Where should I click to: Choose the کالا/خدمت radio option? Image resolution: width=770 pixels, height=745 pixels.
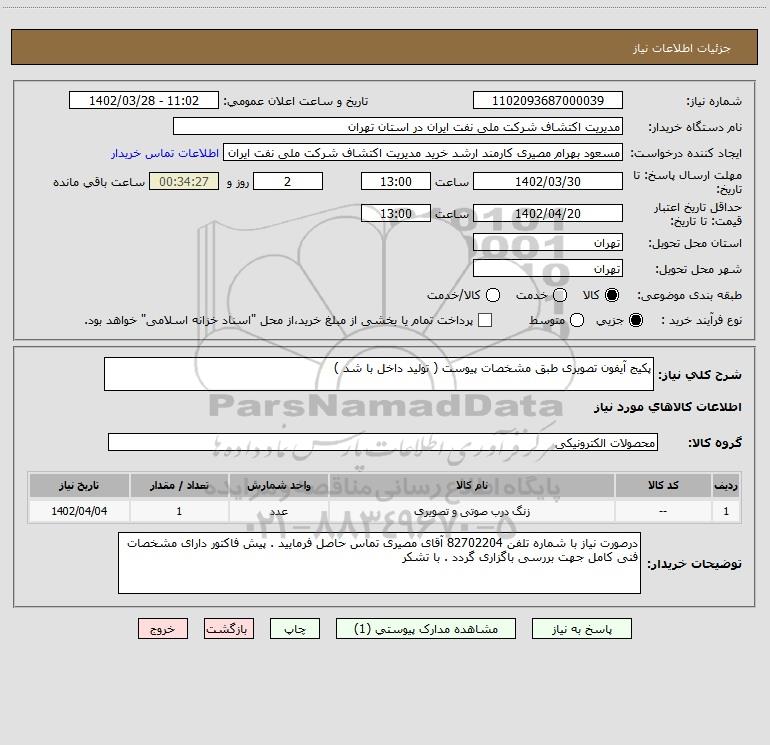point(493,295)
